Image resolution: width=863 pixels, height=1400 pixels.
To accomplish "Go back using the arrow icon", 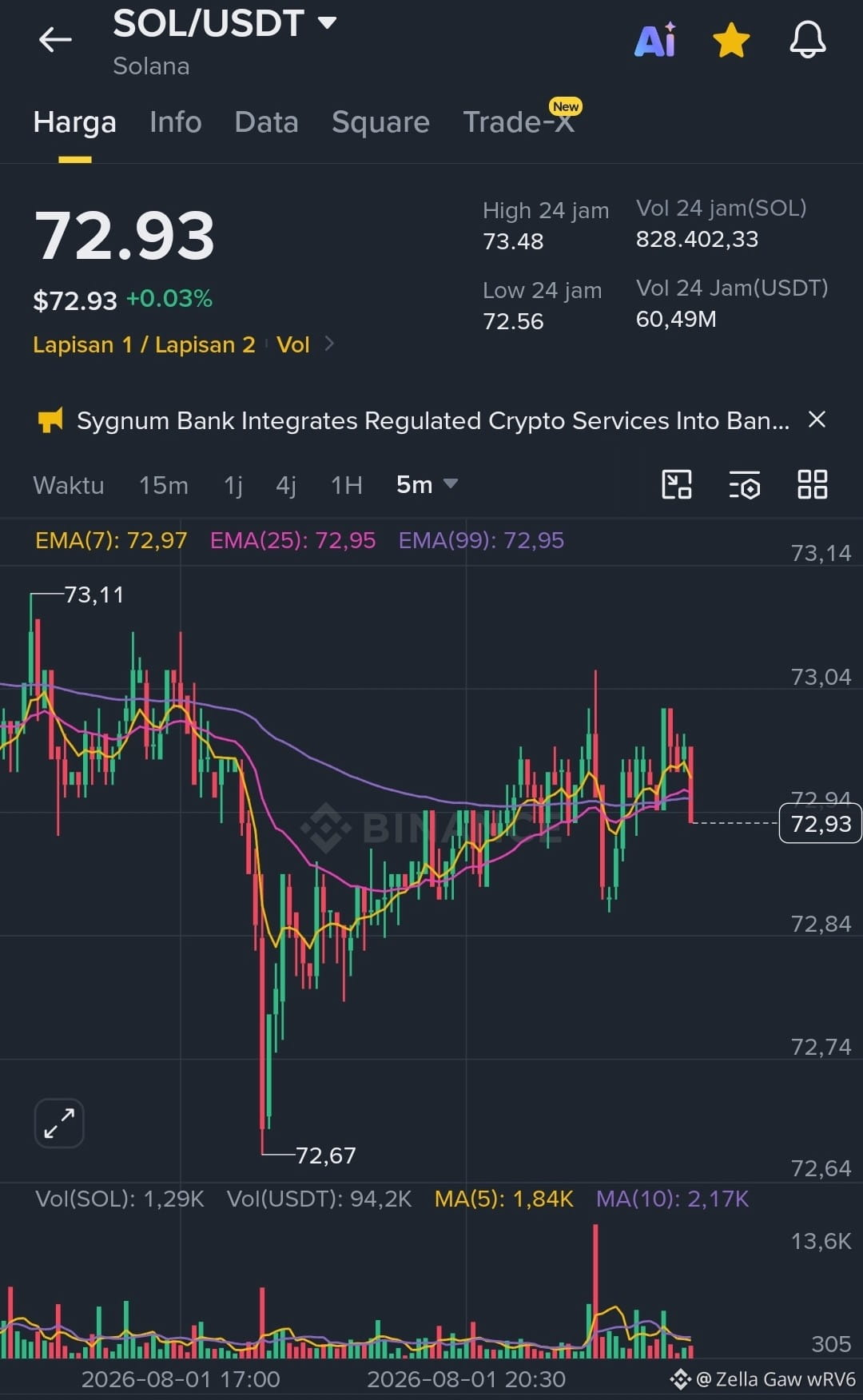I will [55, 39].
